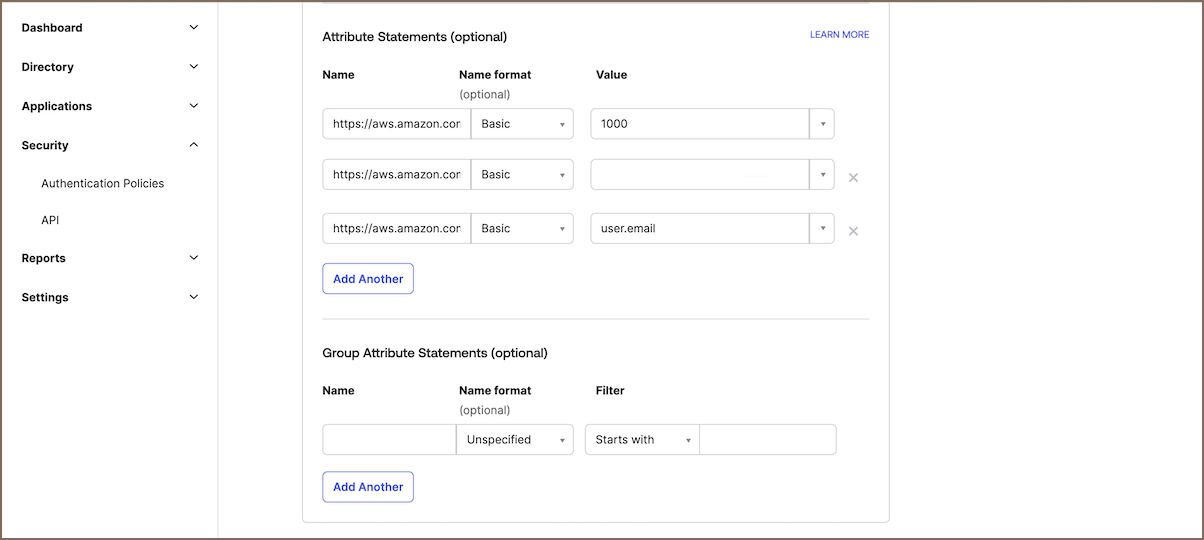Open the API page under Security

coord(50,220)
